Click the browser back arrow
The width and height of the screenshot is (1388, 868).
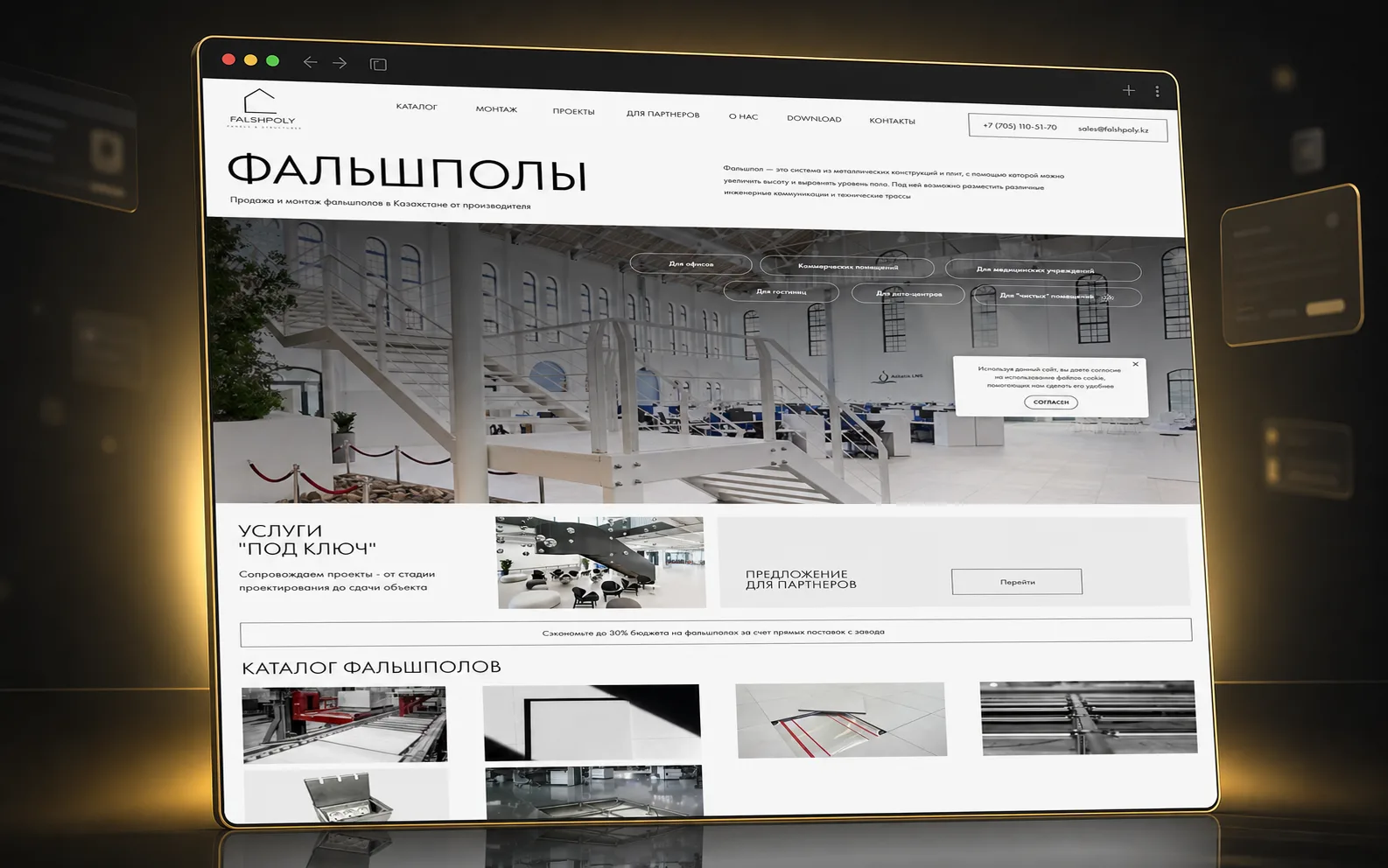pos(309,61)
